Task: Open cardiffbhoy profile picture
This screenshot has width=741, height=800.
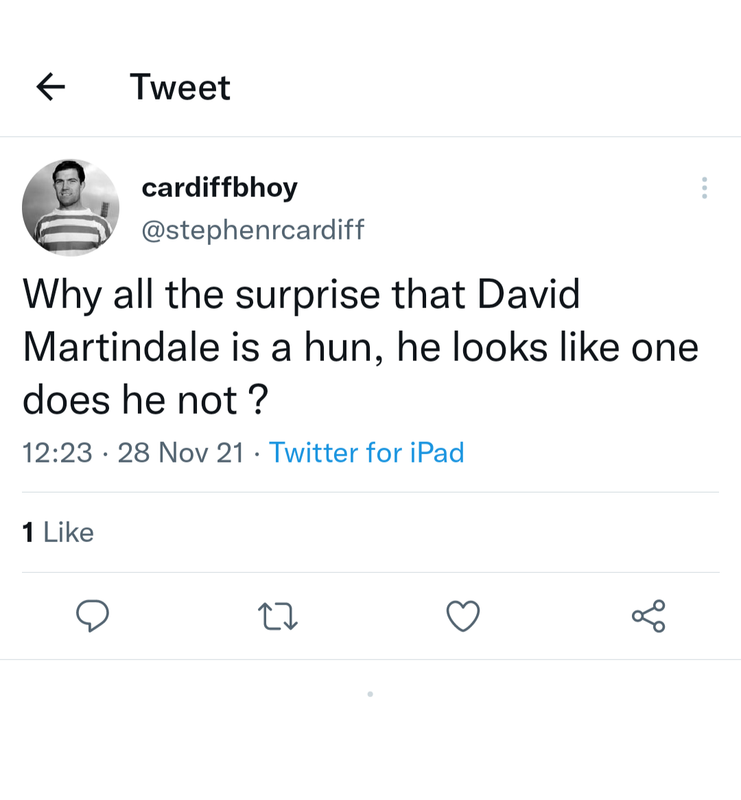Action: click(70, 207)
